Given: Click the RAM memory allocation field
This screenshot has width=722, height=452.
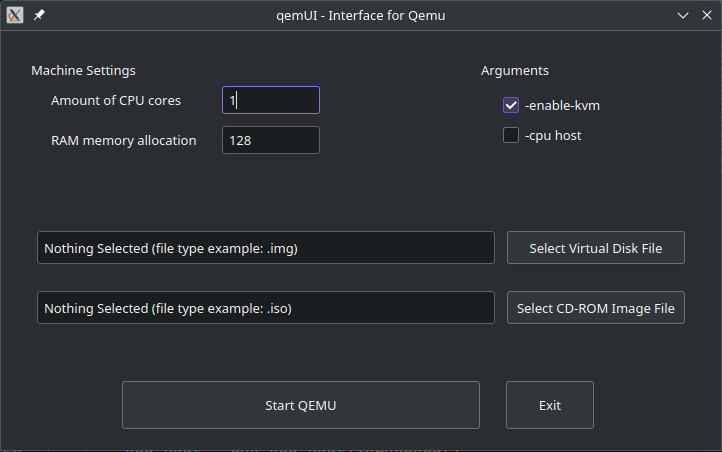Looking at the screenshot, I should [x=270, y=140].
